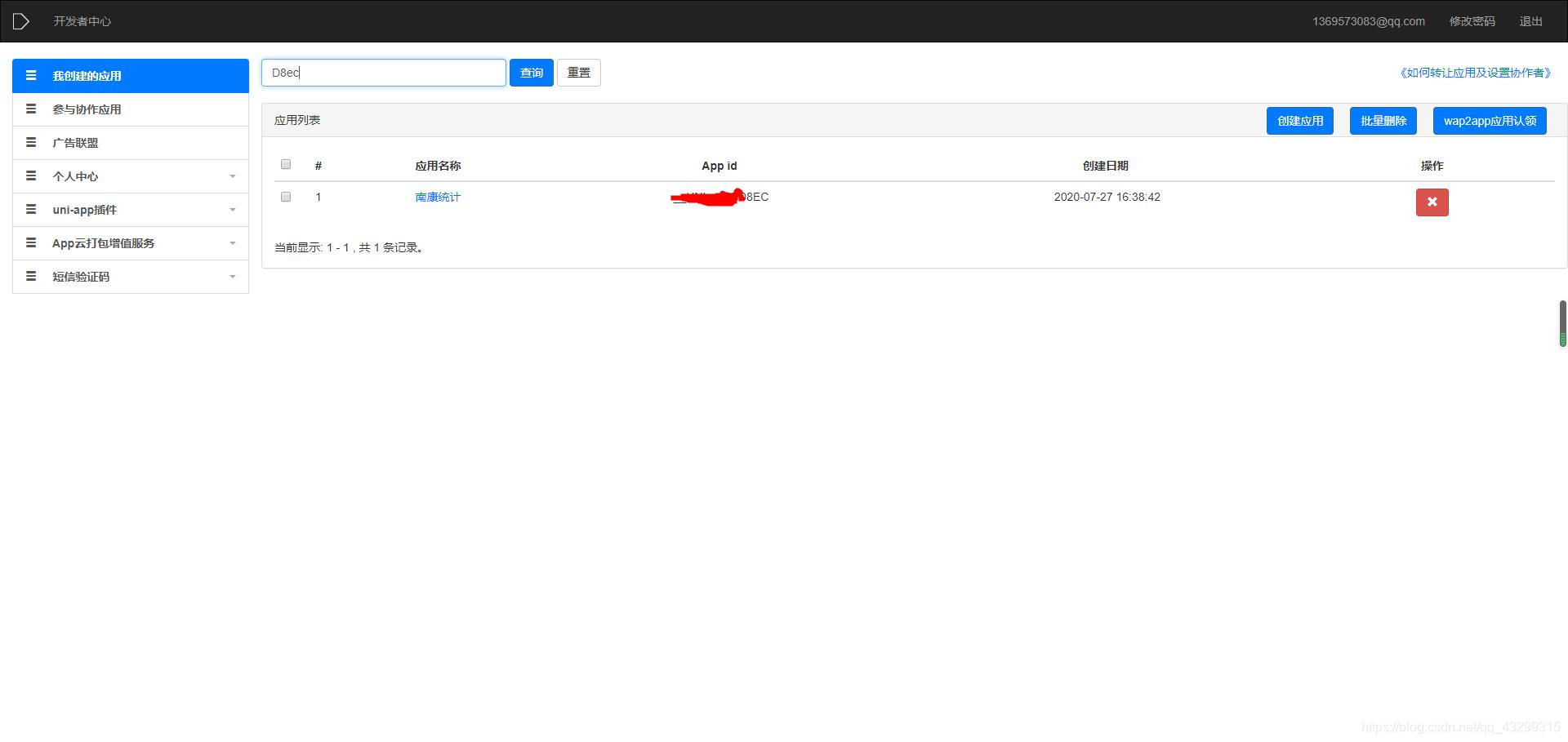Click hamburger icon beside 广告联盟
The height and width of the screenshot is (742, 1568).
point(31,142)
